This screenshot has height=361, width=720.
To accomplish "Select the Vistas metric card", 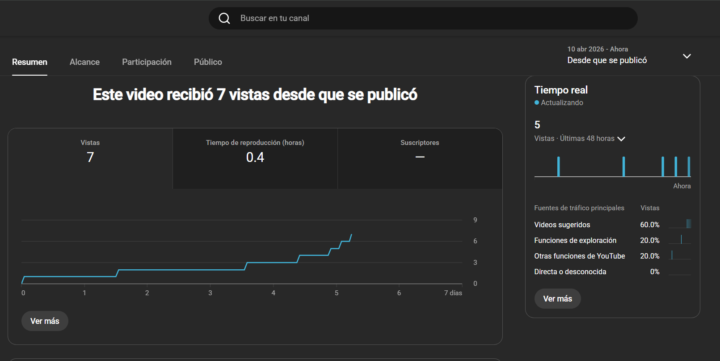I will click(90, 158).
